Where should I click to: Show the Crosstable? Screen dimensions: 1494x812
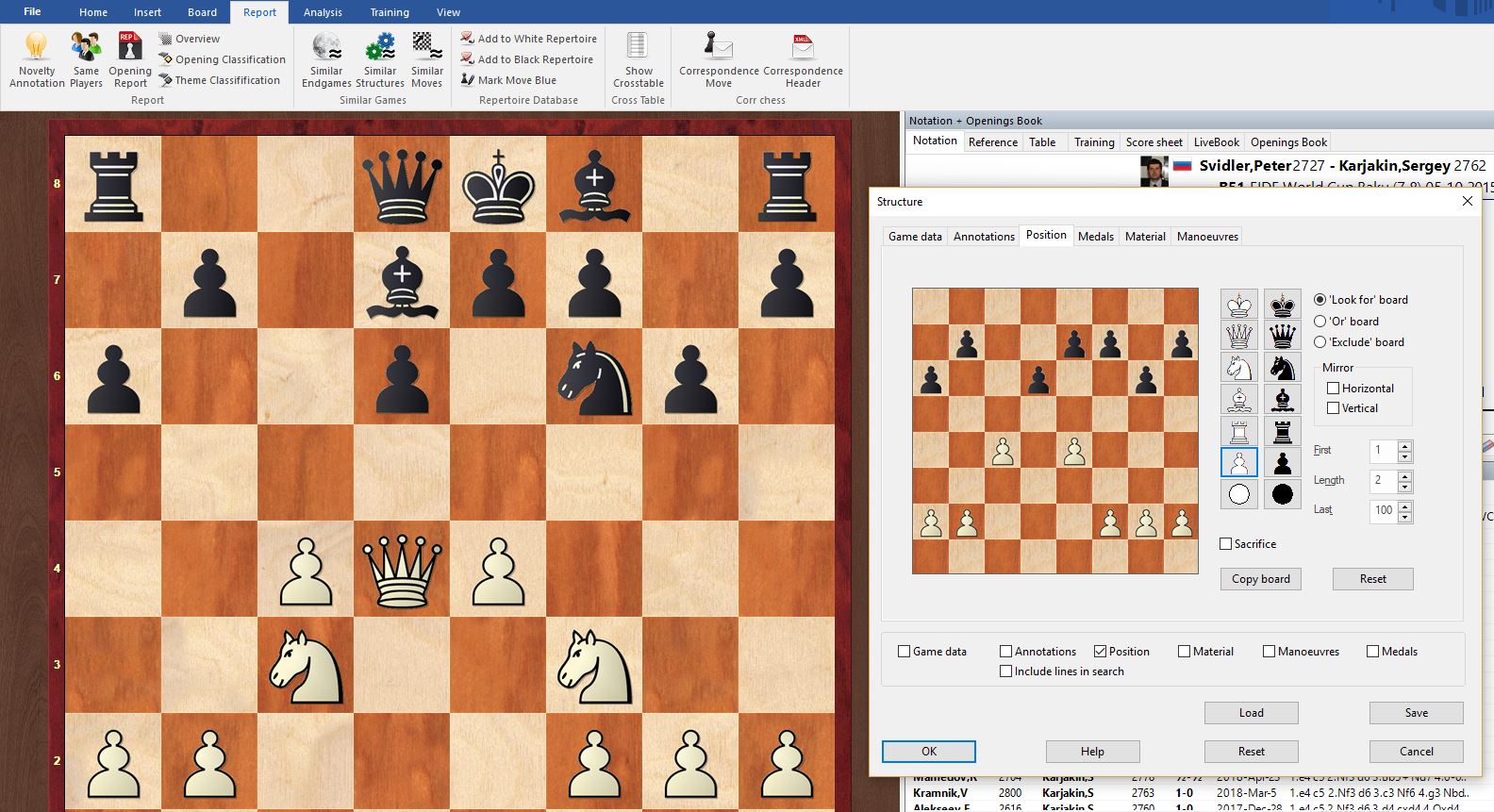point(639,59)
